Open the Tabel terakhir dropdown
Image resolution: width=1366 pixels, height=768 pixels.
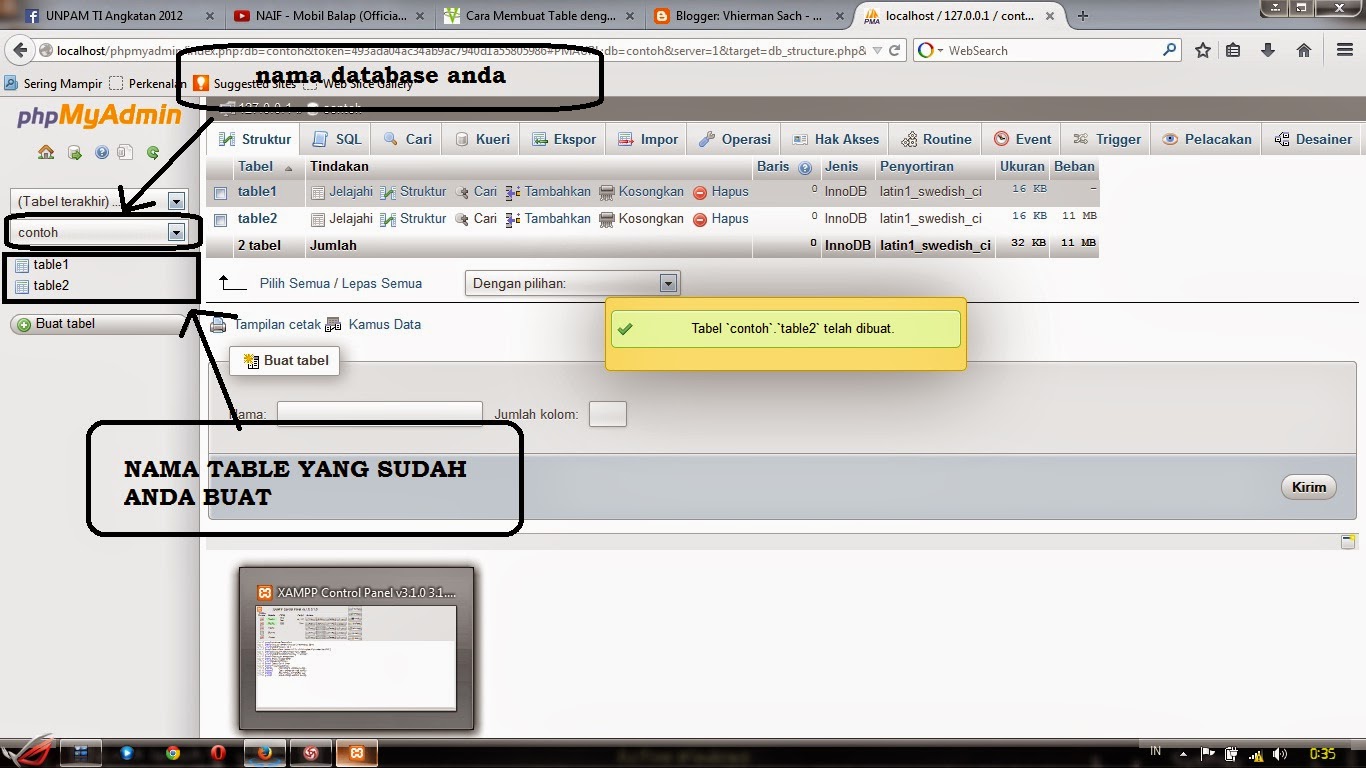click(177, 200)
